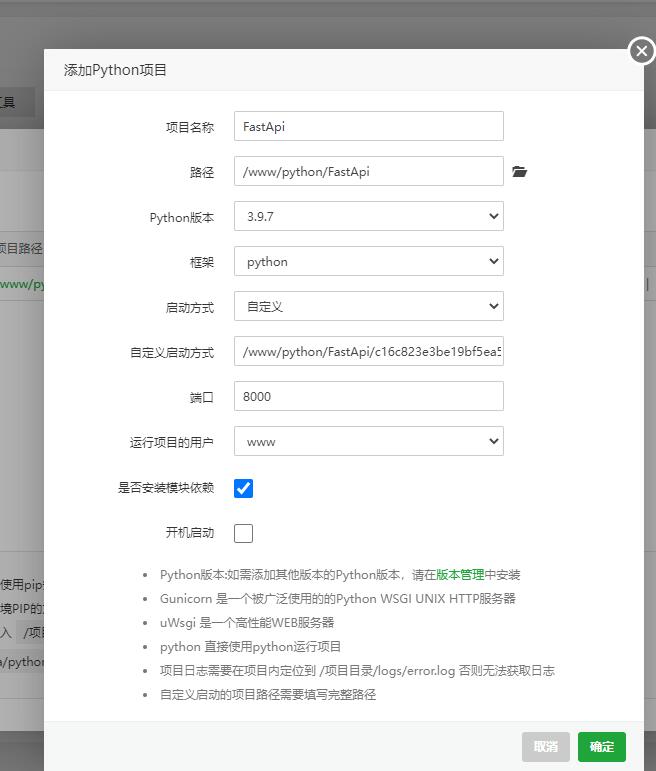Open the 框架 dropdown set to python
The height and width of the screenshot is (771, 656).
(368, 261)
